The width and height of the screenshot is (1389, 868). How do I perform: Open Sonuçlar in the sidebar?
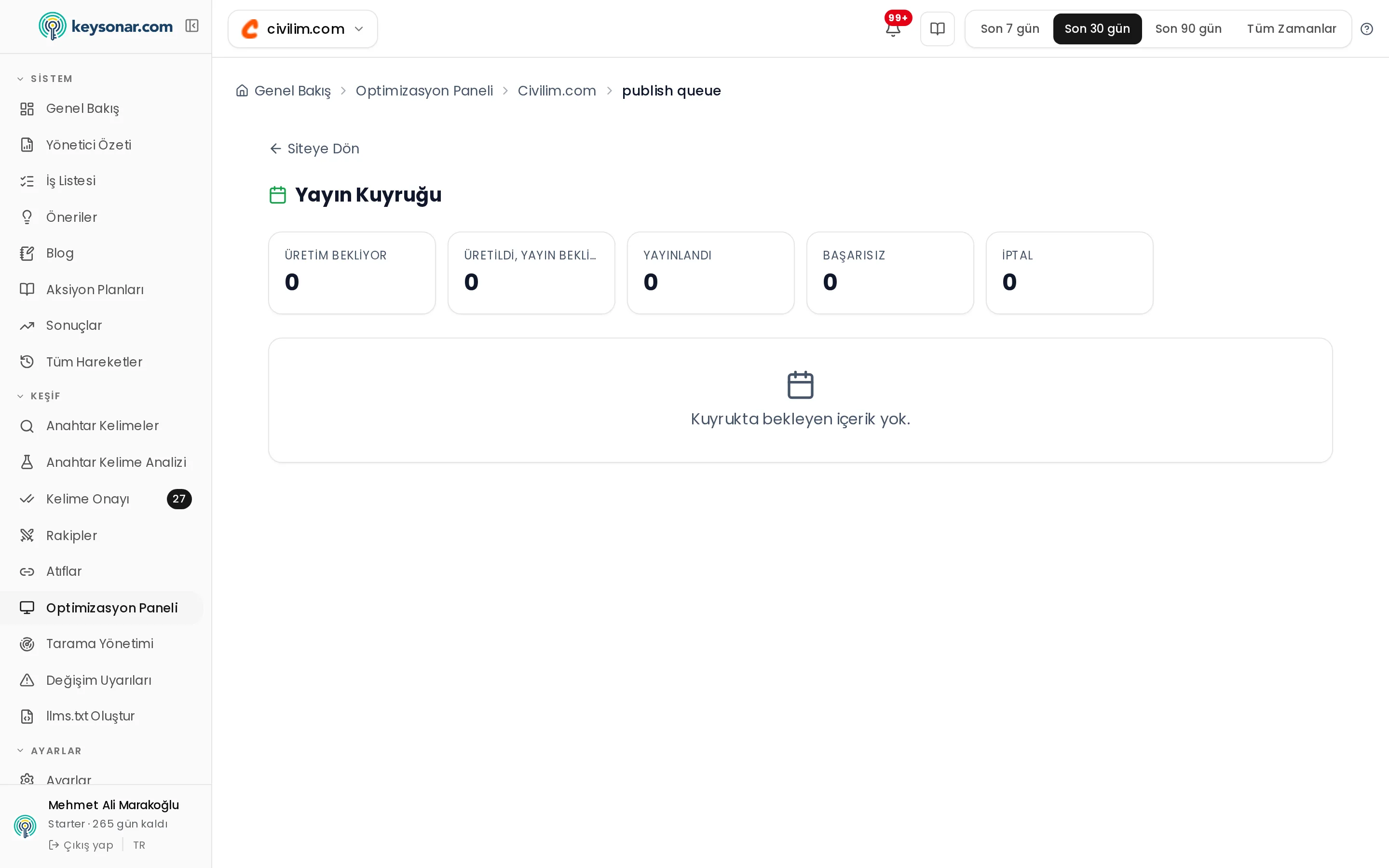tap(102, 325)
